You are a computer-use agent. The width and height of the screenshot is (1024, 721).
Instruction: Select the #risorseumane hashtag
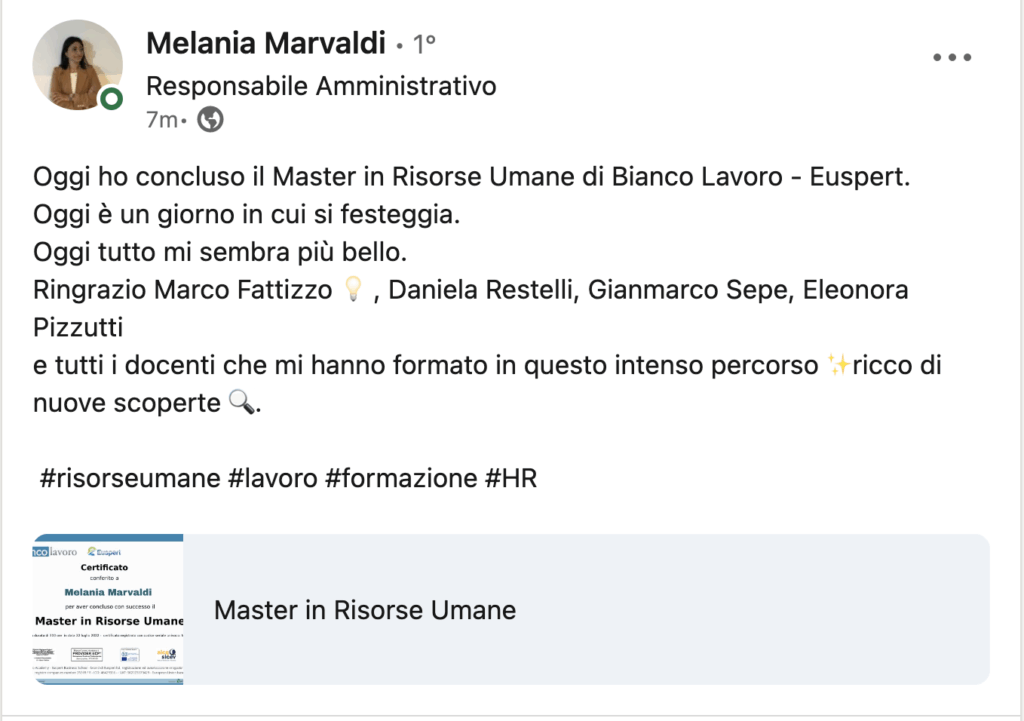130,478
